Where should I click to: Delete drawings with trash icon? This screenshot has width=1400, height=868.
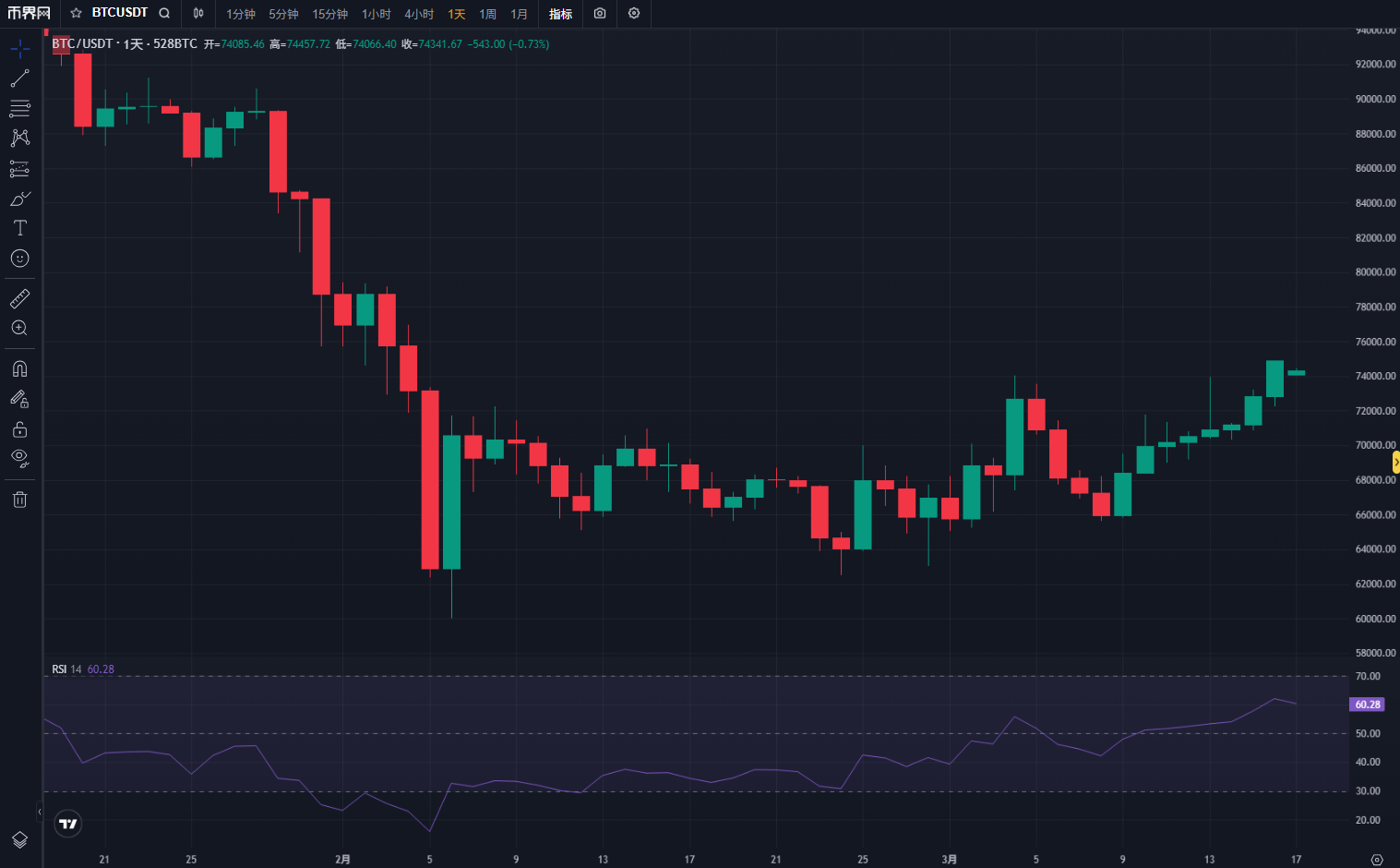(19, 500)
